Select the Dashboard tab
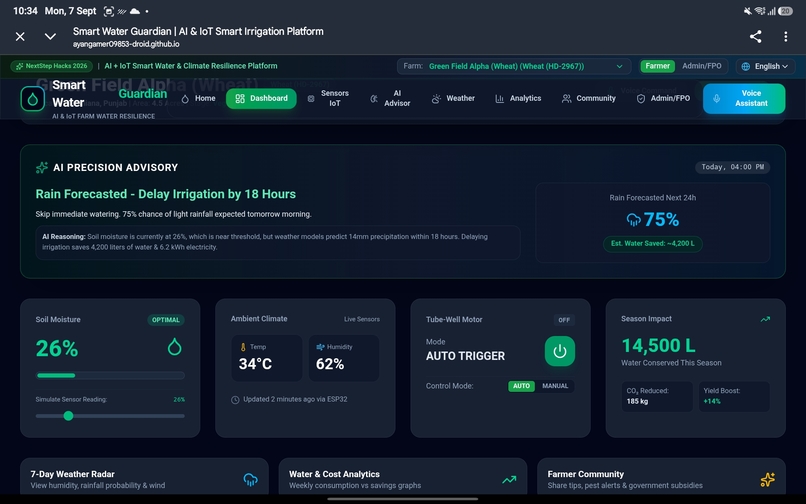 tap(261, 98)
